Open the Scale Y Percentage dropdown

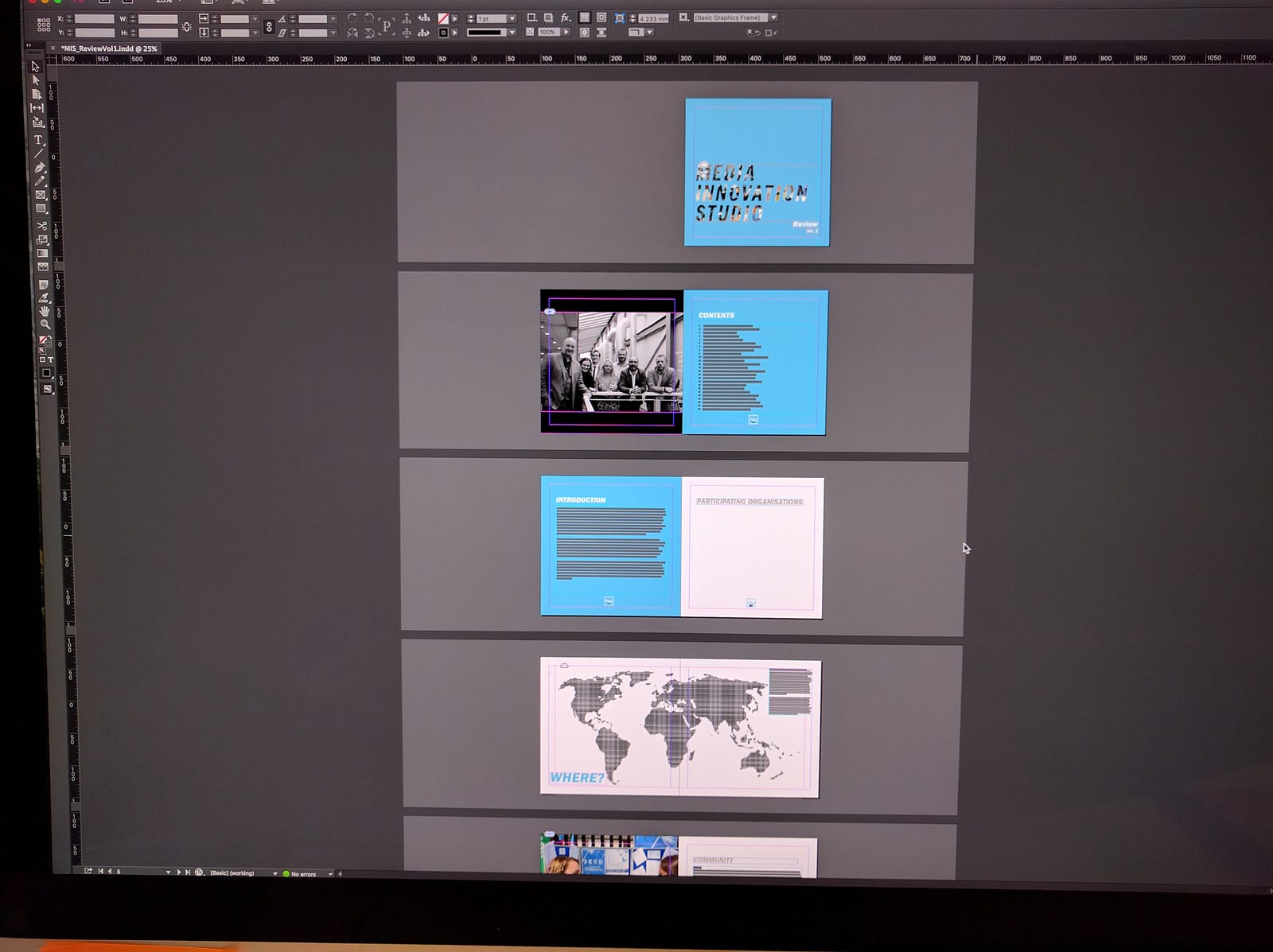(255, 33)
